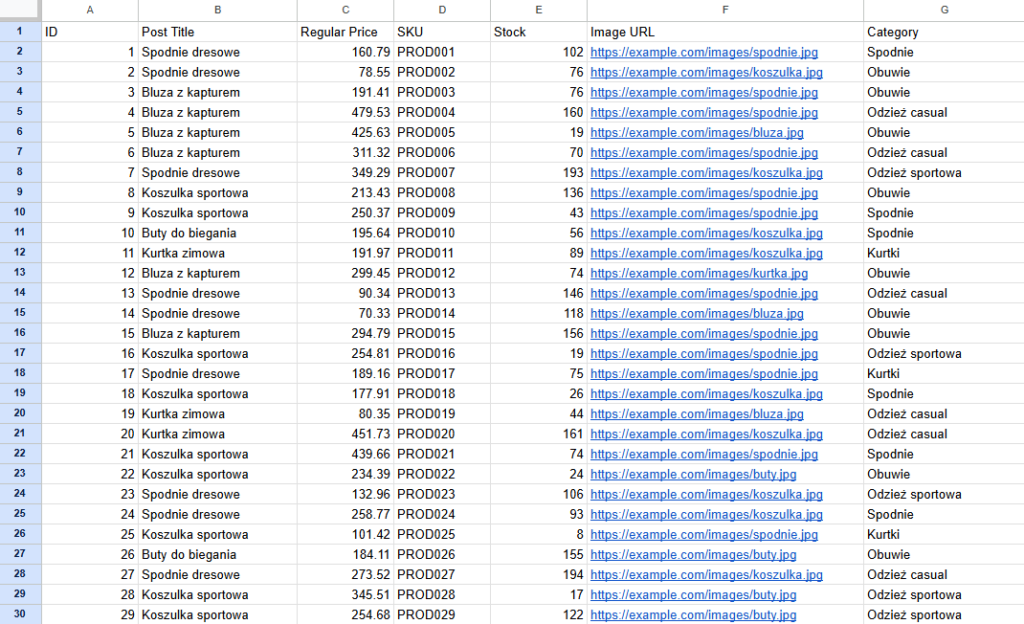Click the select-all corner box
The width and height of the screenshot is (1024, 624).
pos(20,10)
